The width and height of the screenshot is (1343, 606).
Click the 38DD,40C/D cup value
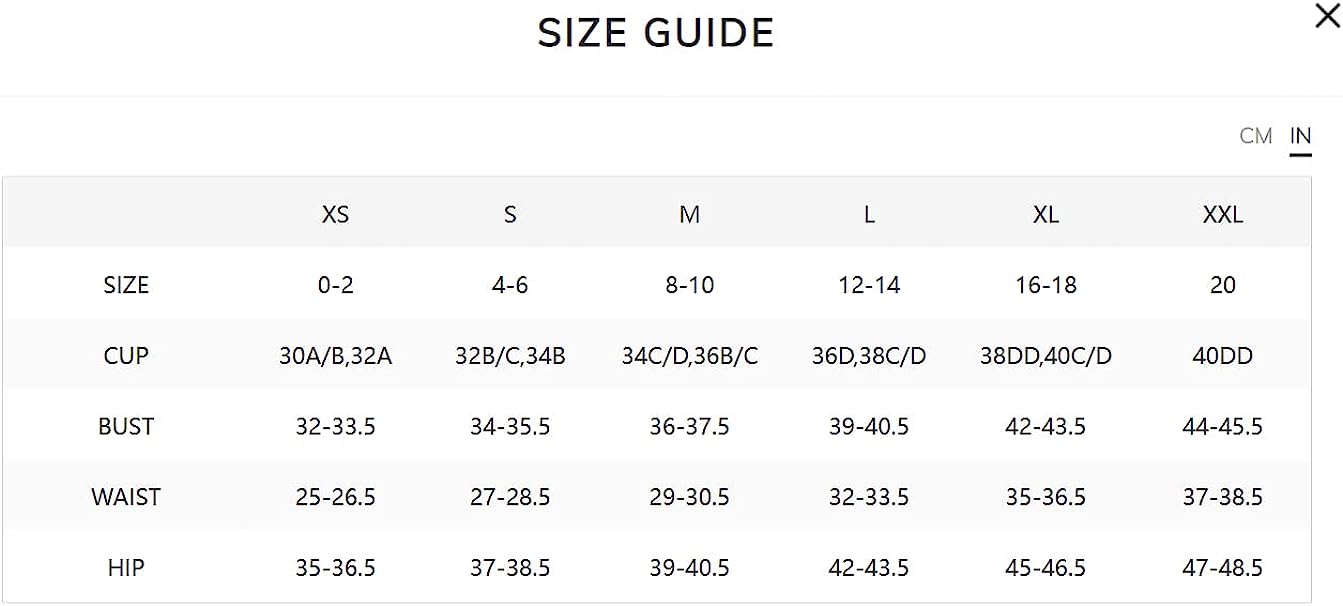click(x=1046, y=356)
